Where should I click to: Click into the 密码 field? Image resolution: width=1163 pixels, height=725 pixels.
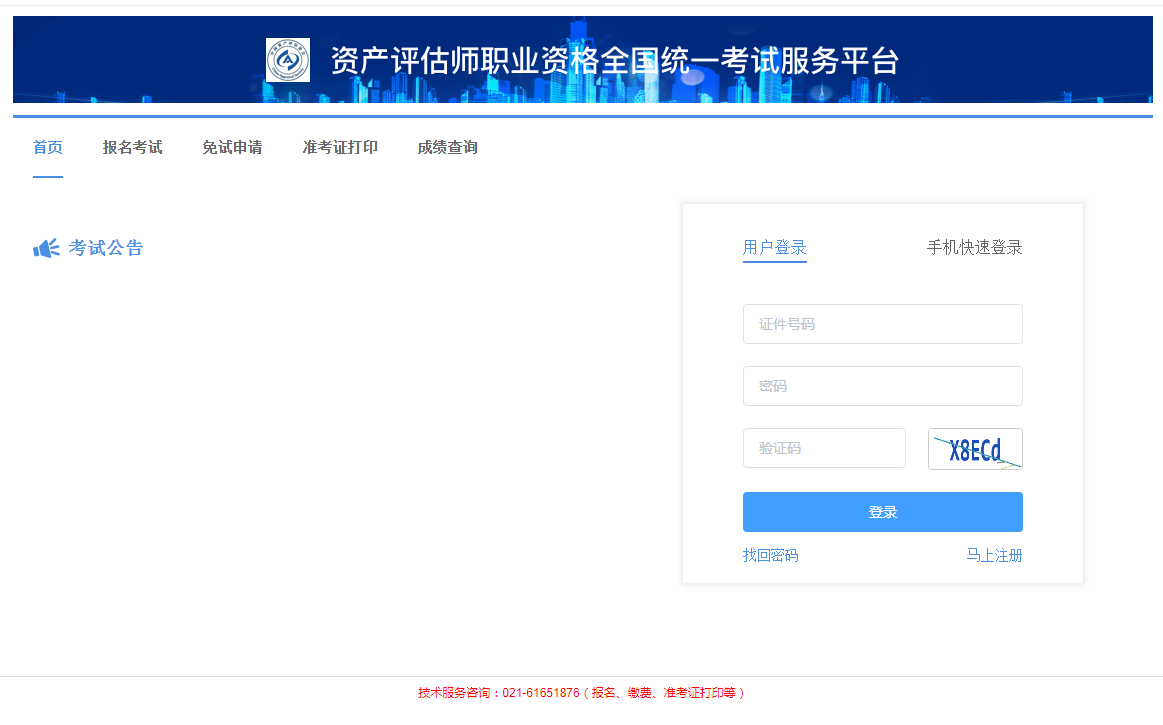click(x=882, y=386)
